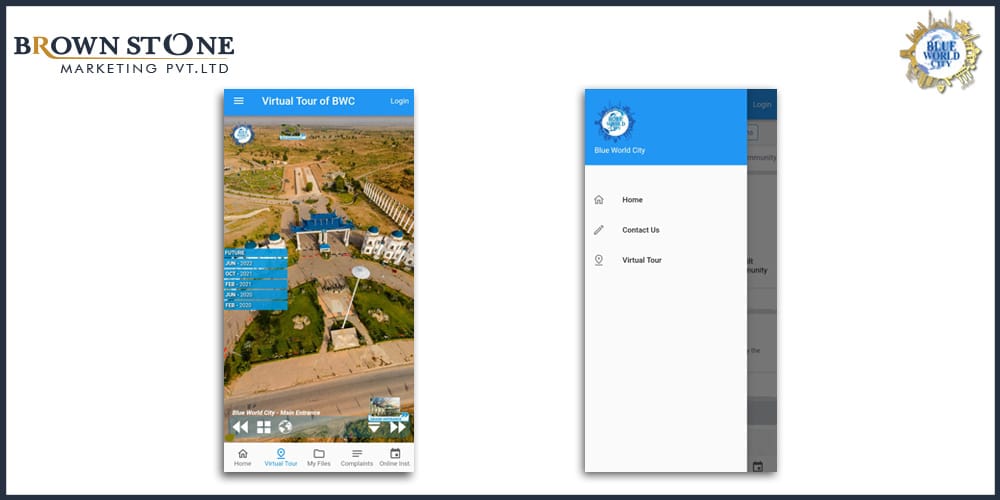Tap Login in the Virtual Tour header
This screenshot has height=500, width=1000.
click(399, 101)
